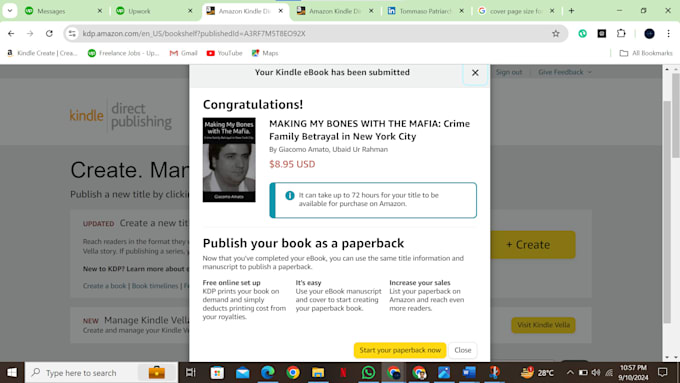Close the eBook submitted dialog with X

[x=475, y=73]
